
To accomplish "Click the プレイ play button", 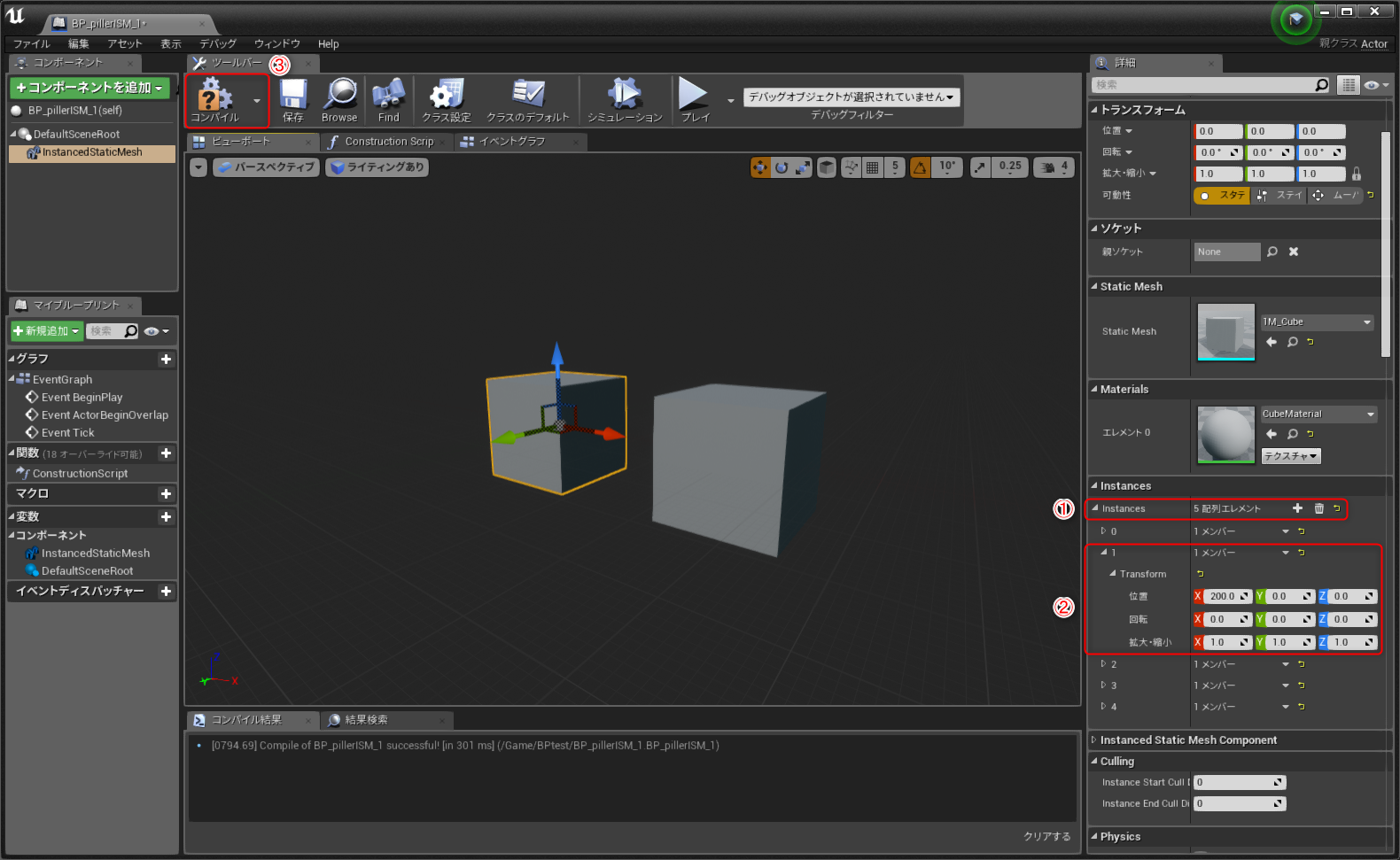I will coord(695,100).
